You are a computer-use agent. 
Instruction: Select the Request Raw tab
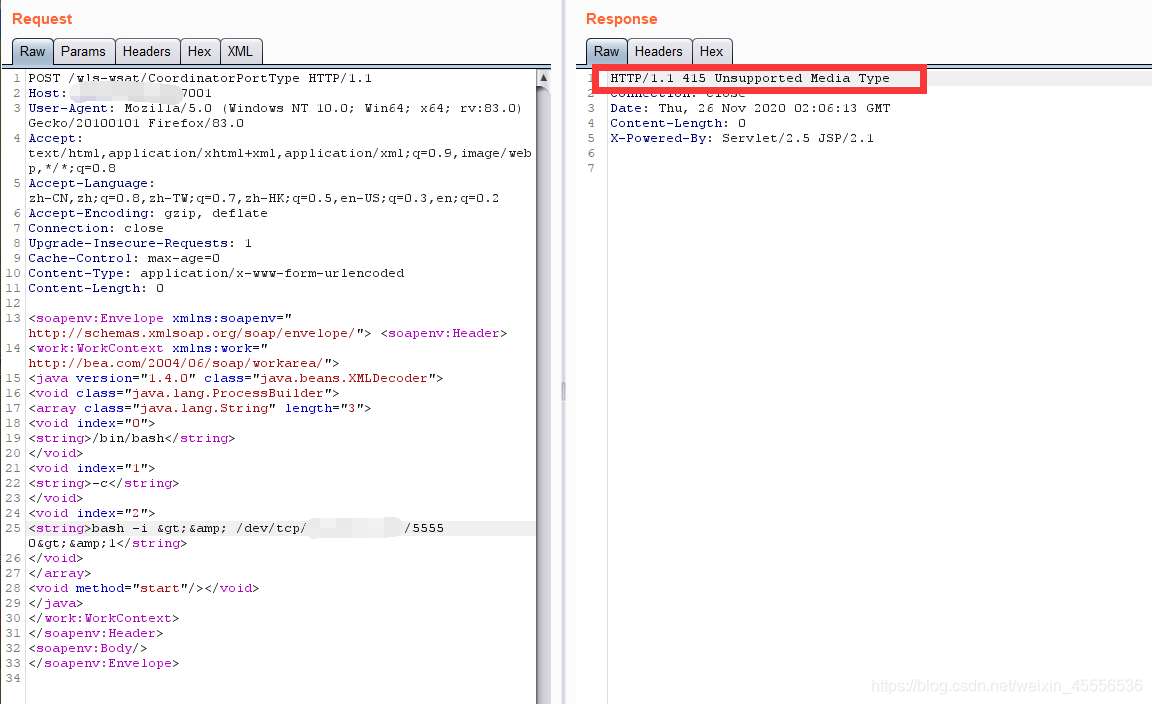coord(32,51)
